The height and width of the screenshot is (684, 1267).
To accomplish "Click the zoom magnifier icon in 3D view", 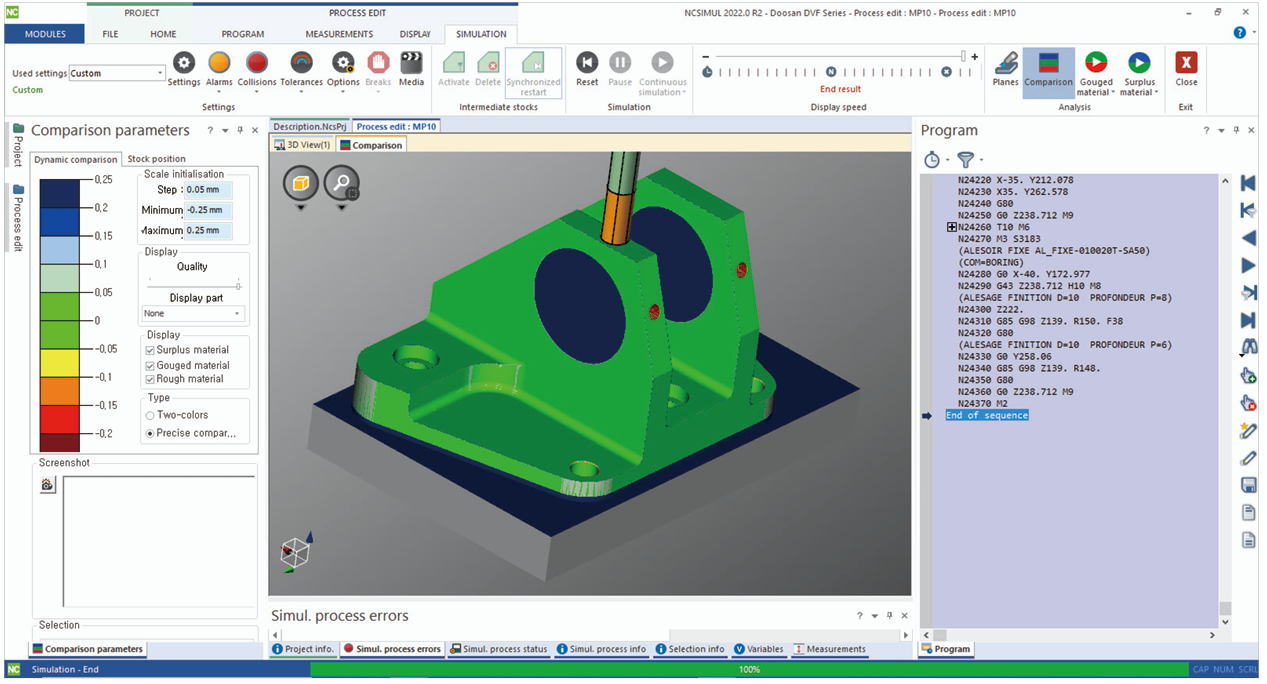I will click(341, 183).
